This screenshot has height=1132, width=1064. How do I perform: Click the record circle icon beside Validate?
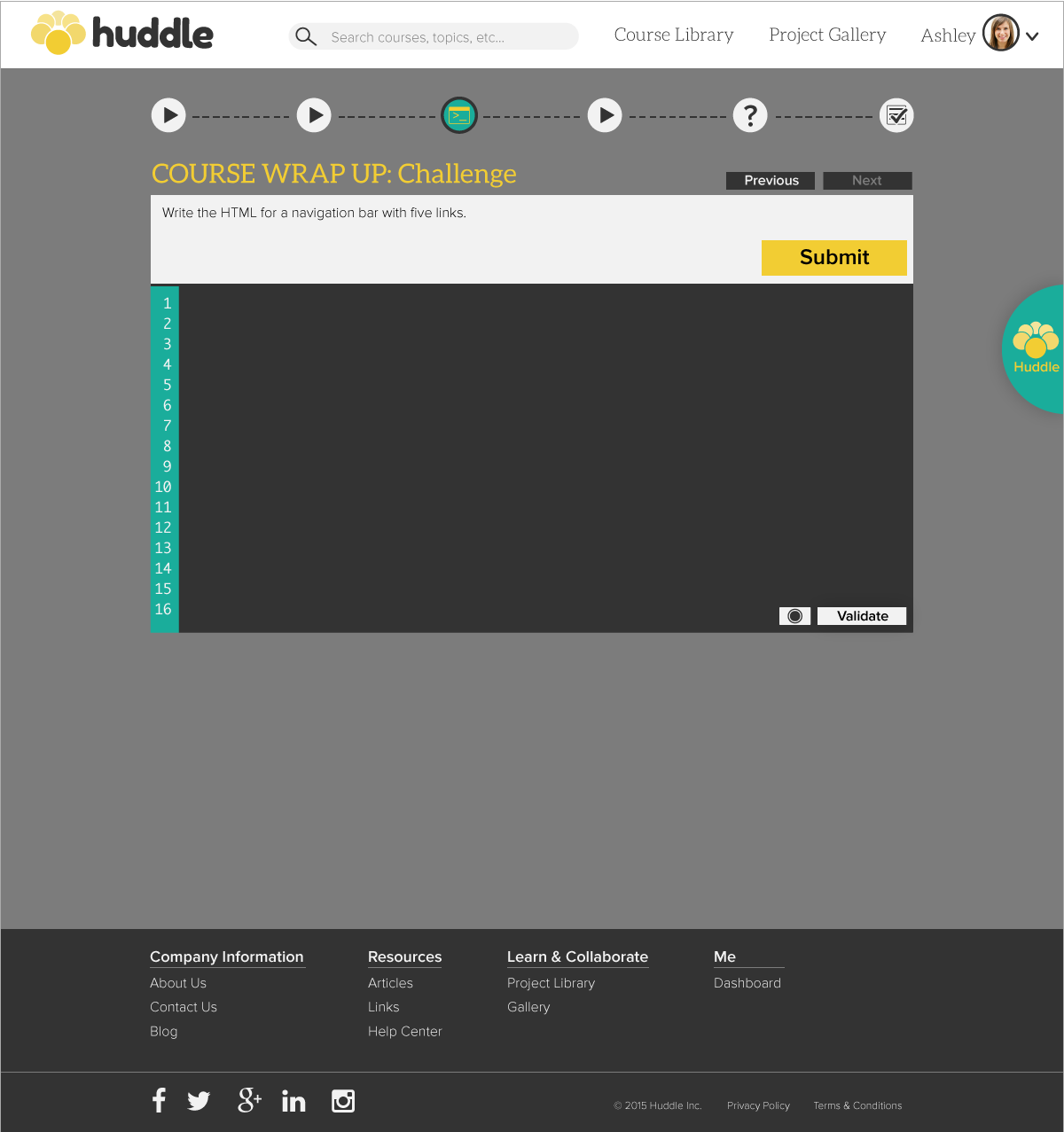click(x=795, y=616)
